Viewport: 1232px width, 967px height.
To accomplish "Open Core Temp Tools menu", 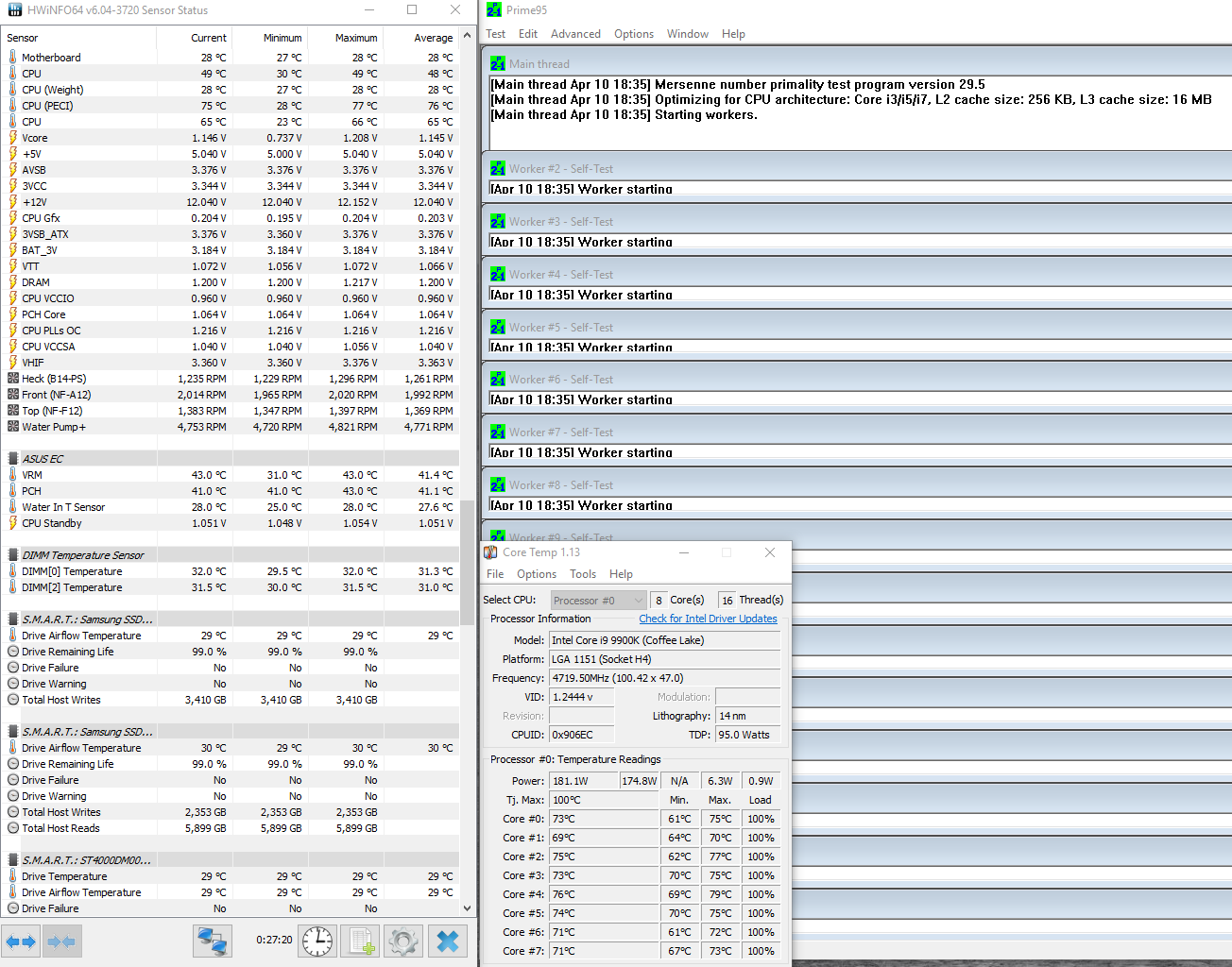I will [583, 574].
